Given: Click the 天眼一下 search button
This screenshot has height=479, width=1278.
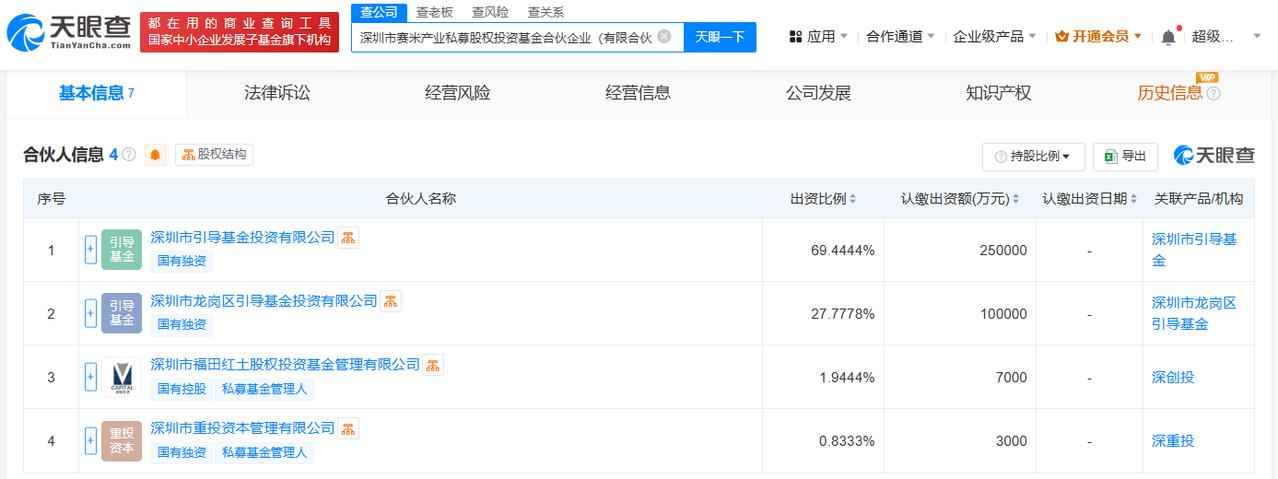Looking at the screenshot, I should click(720, 37).
